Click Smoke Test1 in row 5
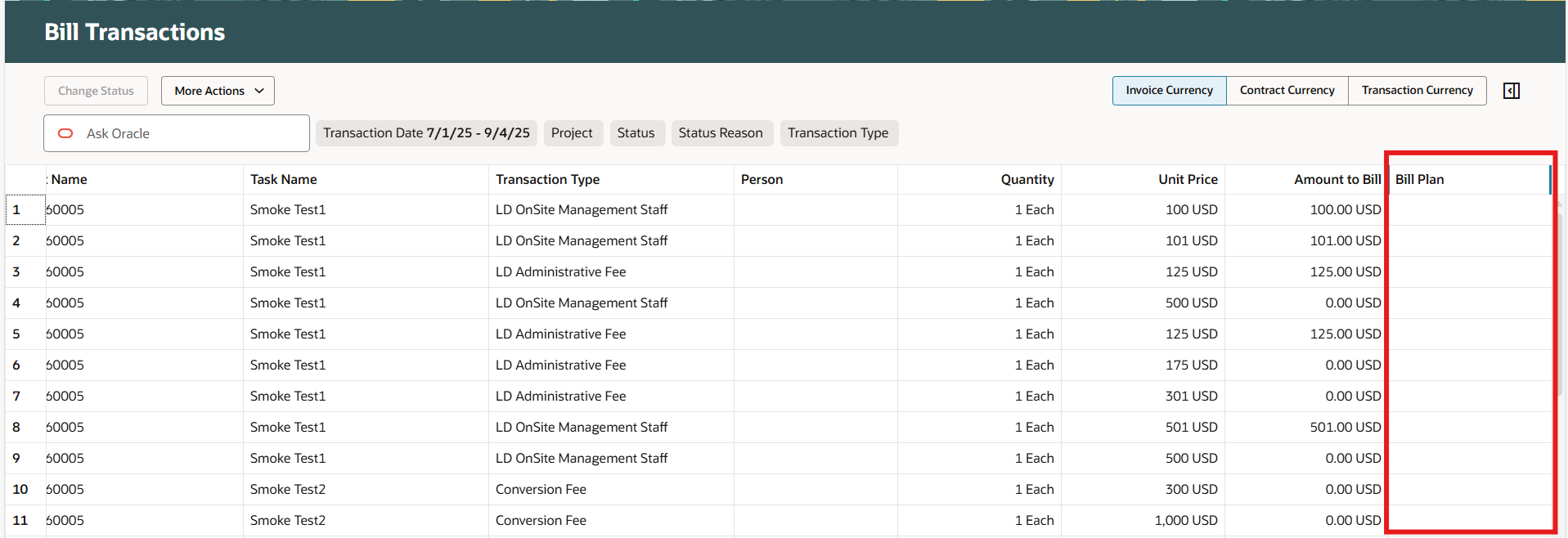This screenshot has width=1568, height=538. pyautogui.click(x=288, y=334)
